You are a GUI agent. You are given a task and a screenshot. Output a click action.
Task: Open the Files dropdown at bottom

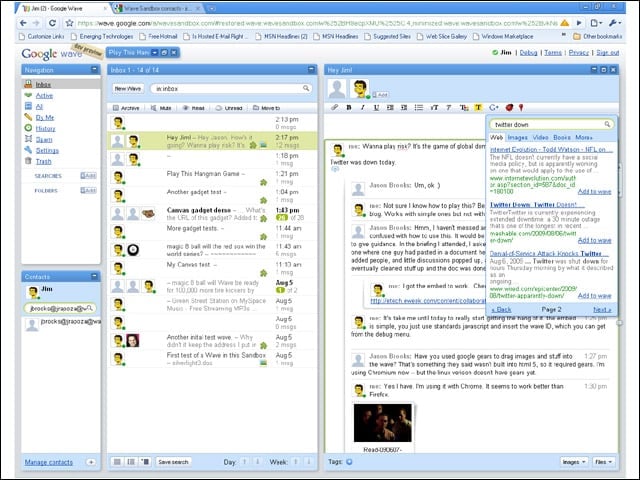604,462
